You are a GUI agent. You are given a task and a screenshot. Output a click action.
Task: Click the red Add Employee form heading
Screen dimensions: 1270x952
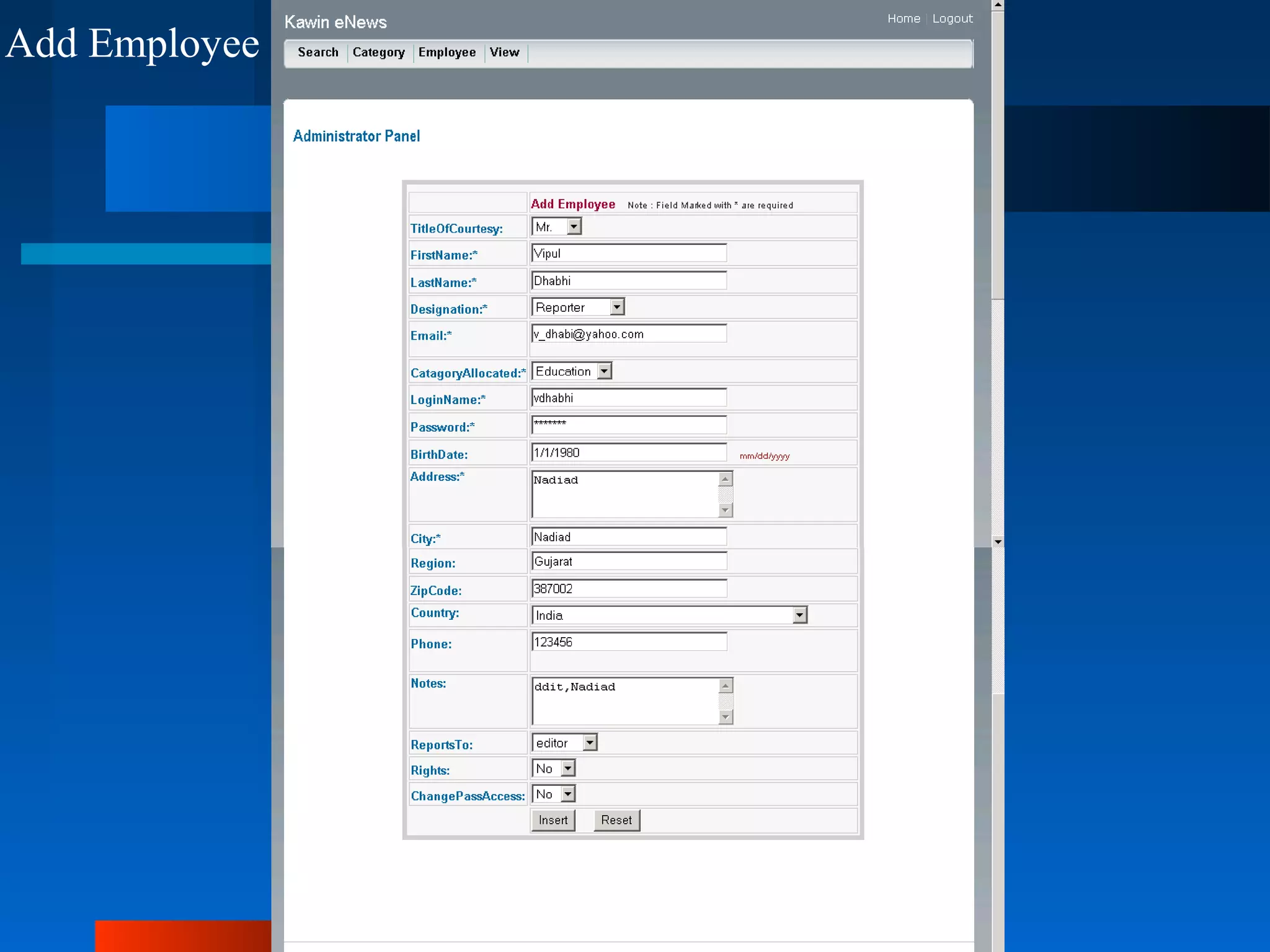coord(573,204)
